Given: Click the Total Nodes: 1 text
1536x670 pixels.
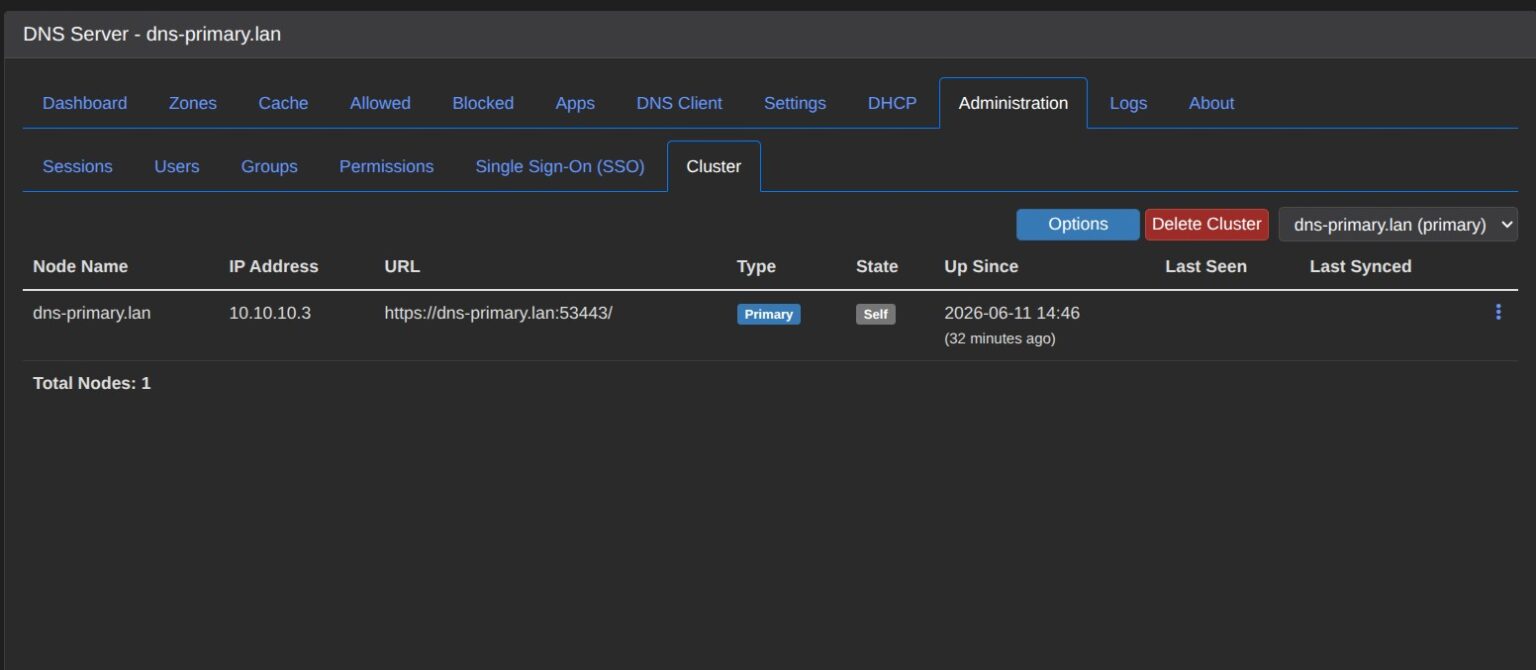Looking at the screenshot, I should [x=92, y=383].
